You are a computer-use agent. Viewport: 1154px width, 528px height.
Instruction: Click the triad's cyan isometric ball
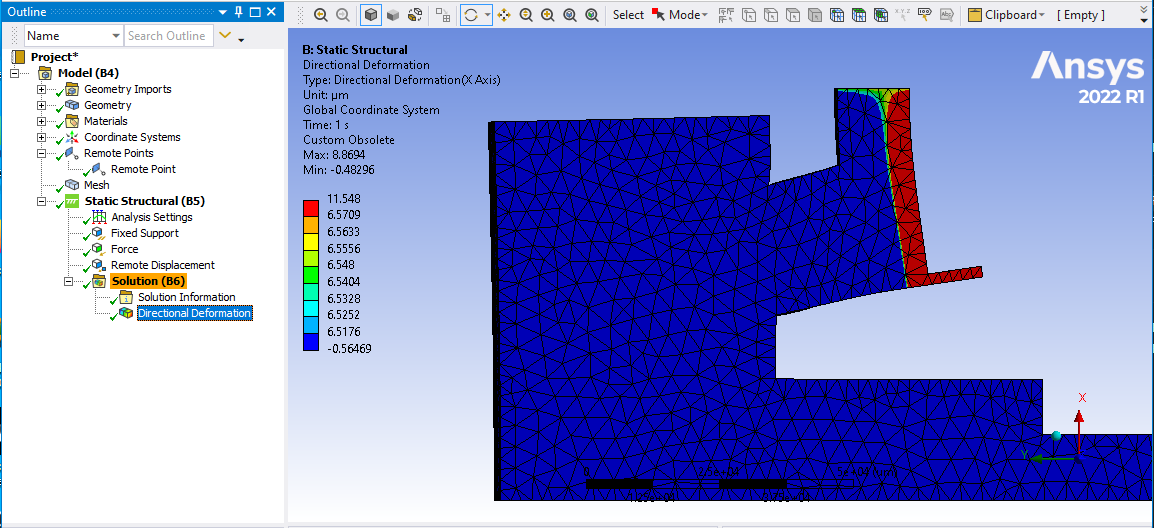(1056, 435)
